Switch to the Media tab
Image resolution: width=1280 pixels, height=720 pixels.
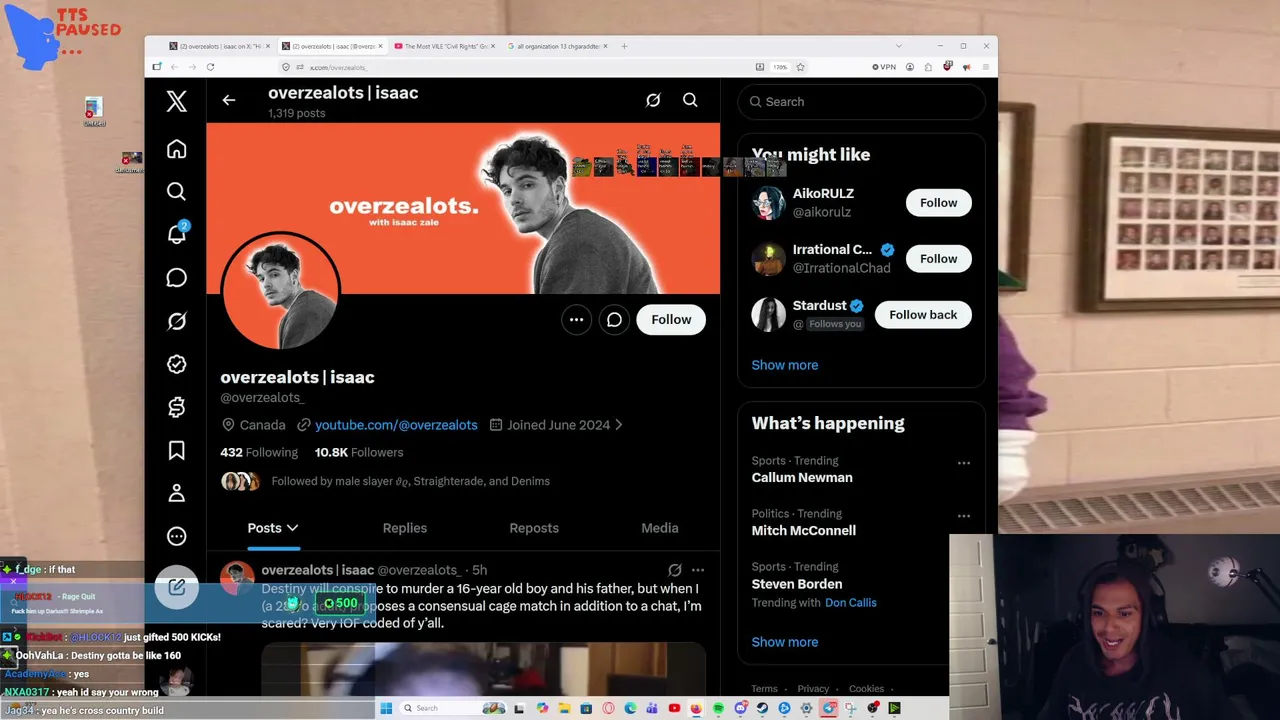660,528
